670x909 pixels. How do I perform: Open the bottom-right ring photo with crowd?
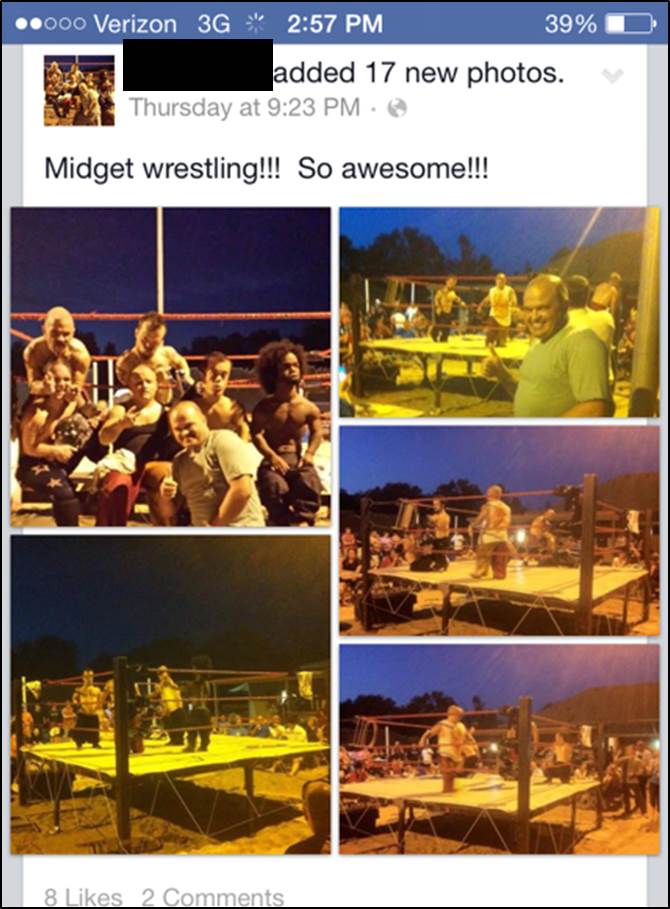coord(499,749)
